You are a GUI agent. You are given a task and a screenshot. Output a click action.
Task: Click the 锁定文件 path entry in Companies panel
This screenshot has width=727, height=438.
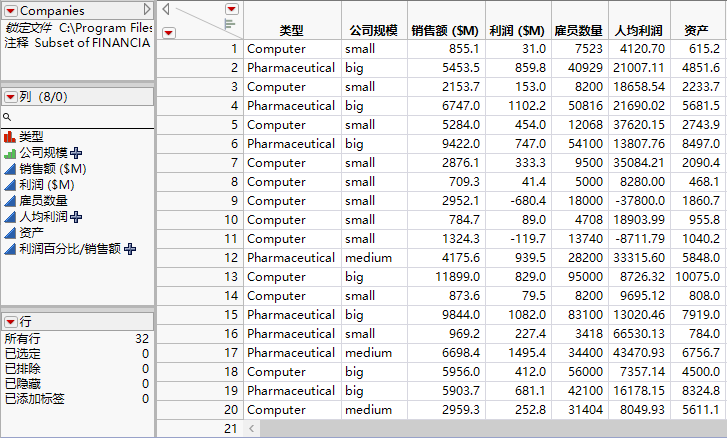point(78,28)
